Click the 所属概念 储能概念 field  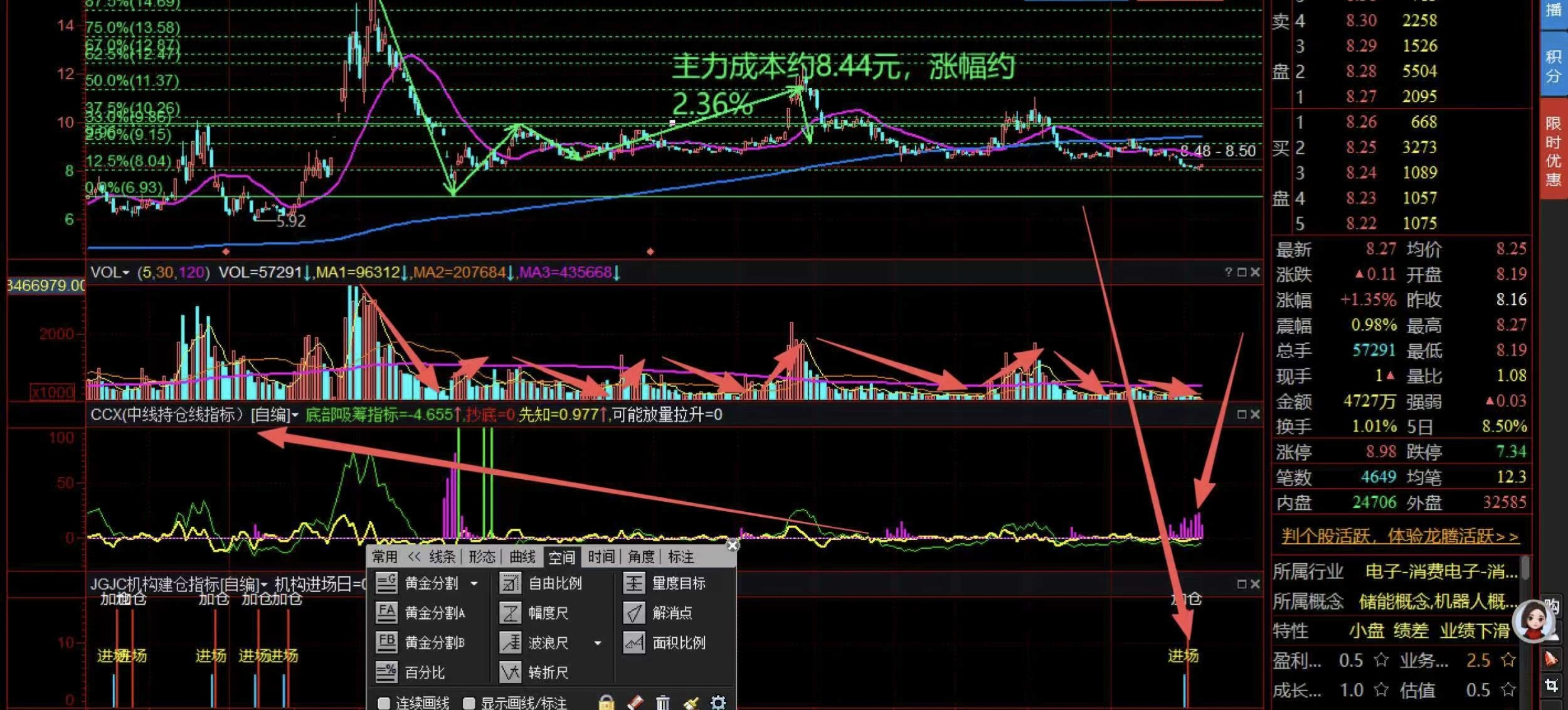tap(1436, 601)
